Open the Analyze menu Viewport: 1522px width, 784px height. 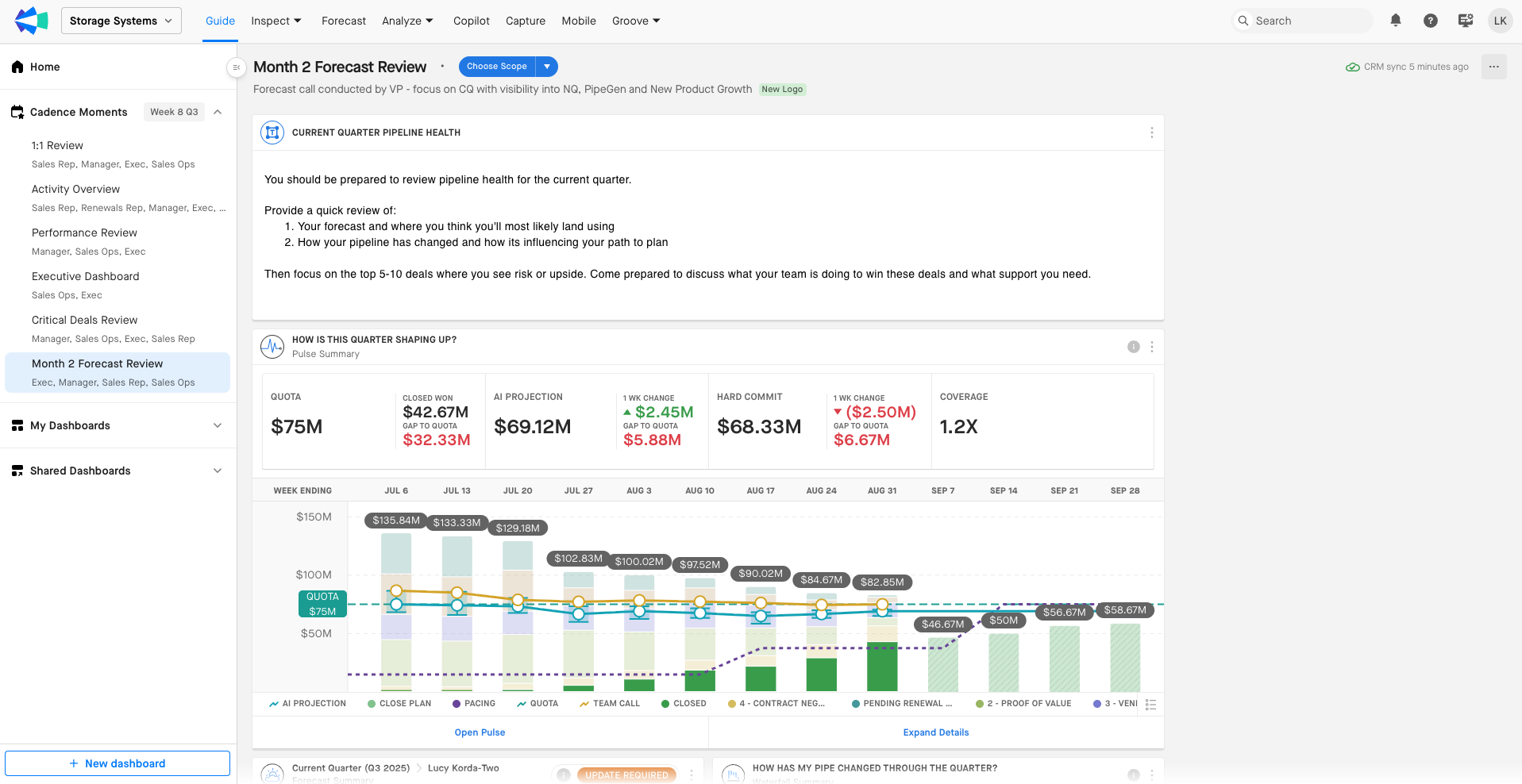(407, 21)
